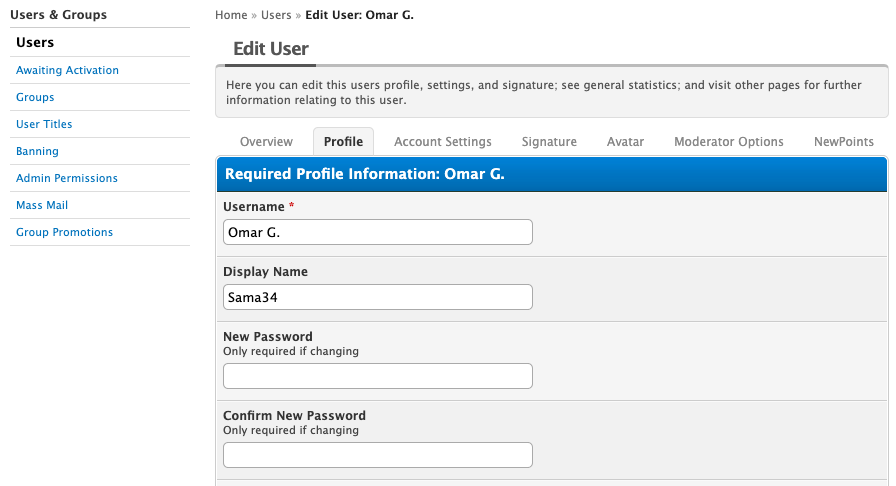Switch to the Overview tab

tap(266, 142)
